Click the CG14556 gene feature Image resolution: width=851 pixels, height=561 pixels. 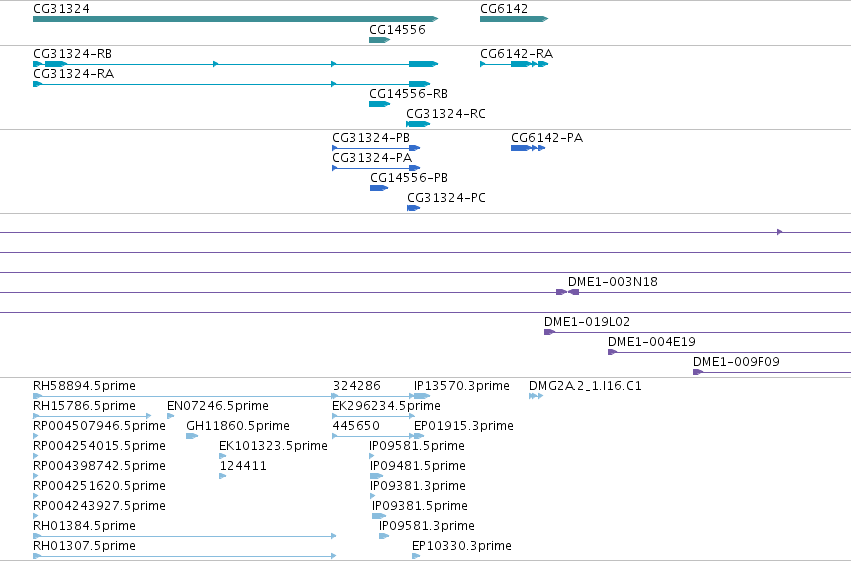379,40
